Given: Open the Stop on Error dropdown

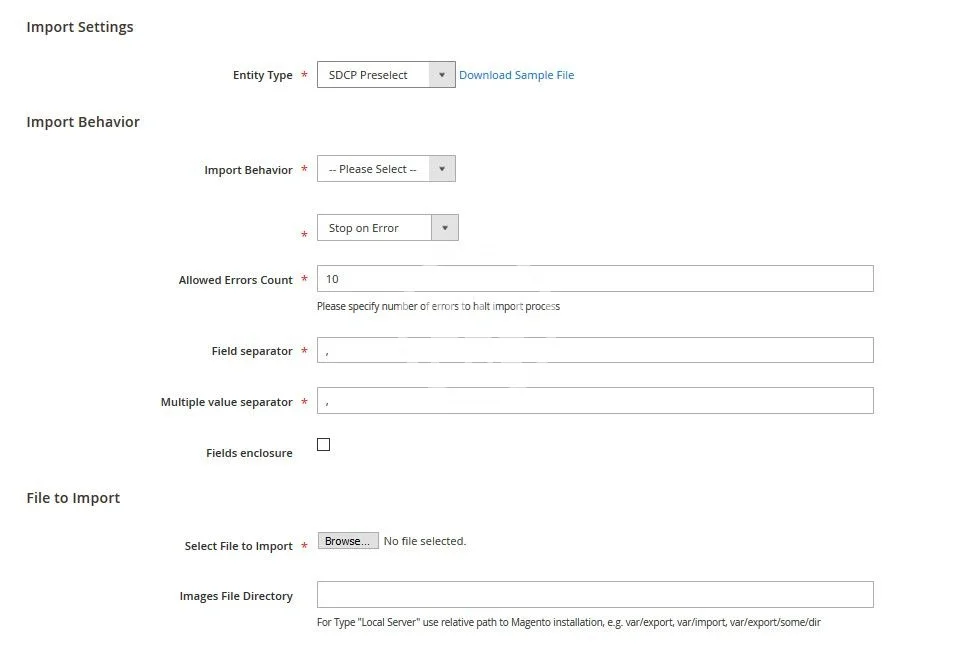Looking at the screenshot, I should point(374,228).
